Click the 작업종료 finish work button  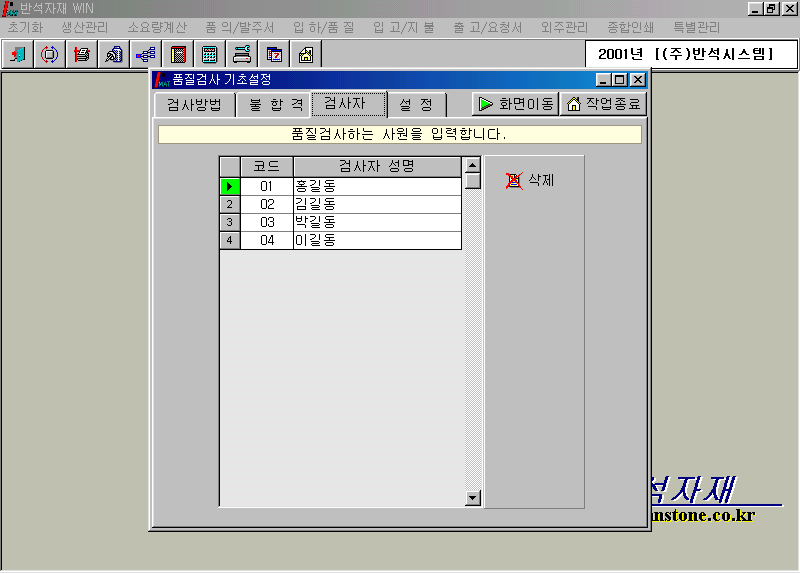point(603,104)
